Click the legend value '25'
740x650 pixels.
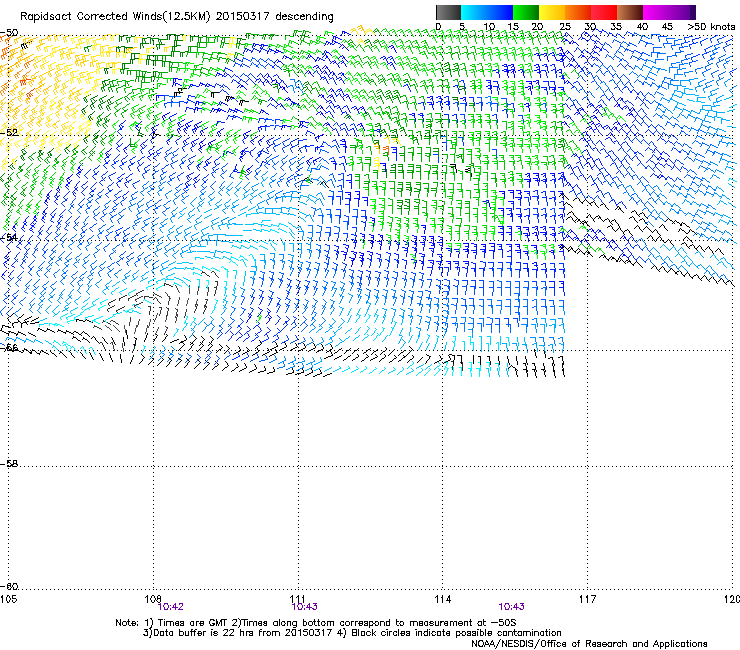[x=564, y=27]
